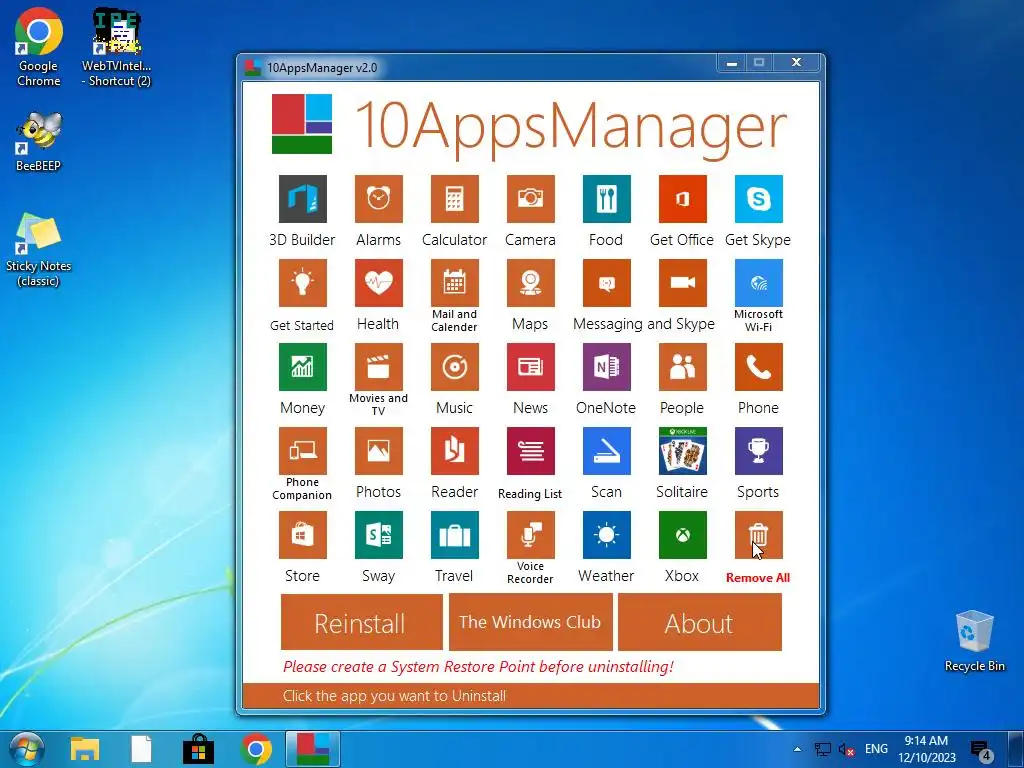Select the Messaging chat bubble icon
The height and width of the screenshot is (768, 1024).
click(x=607, y=283)
